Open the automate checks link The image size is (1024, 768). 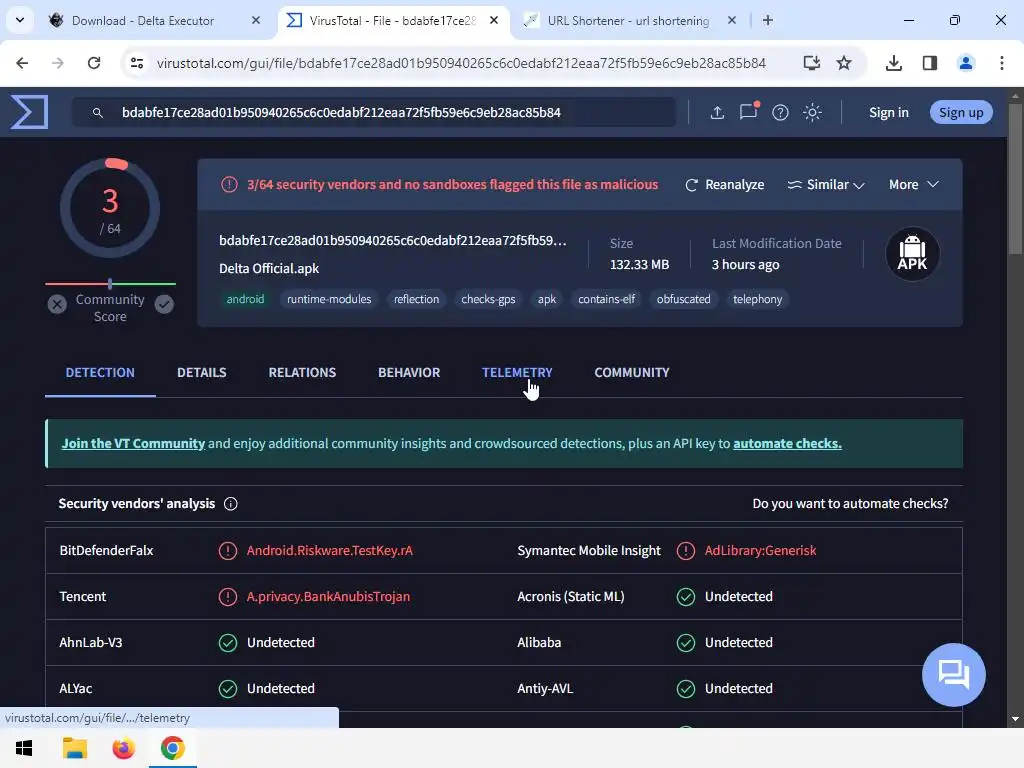[x=787, y=443]
